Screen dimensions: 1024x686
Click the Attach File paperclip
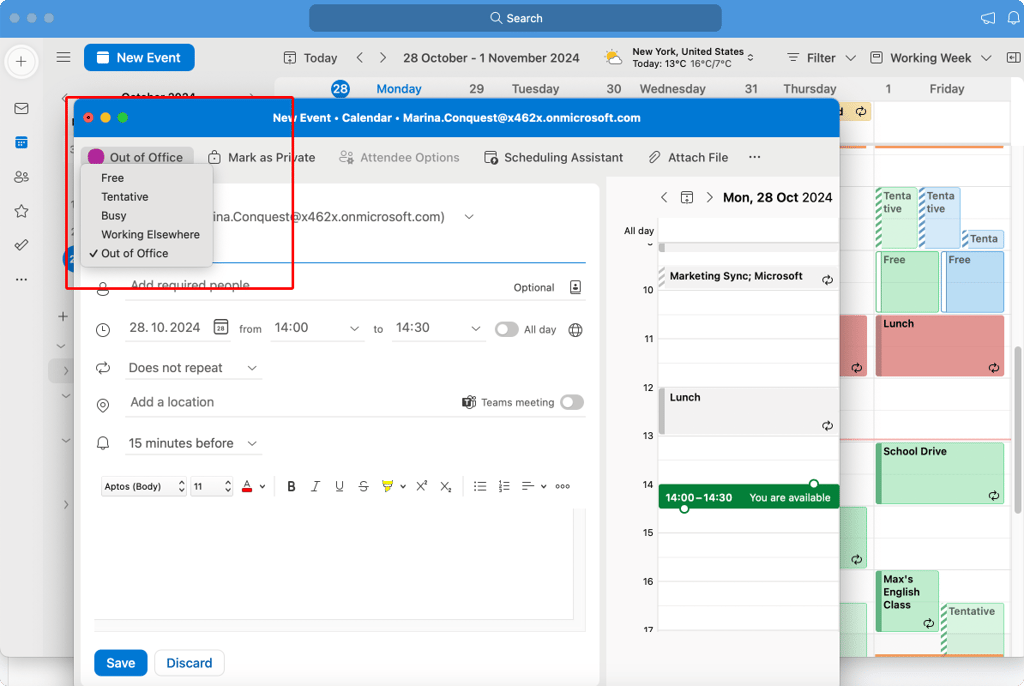coord(688,157)
